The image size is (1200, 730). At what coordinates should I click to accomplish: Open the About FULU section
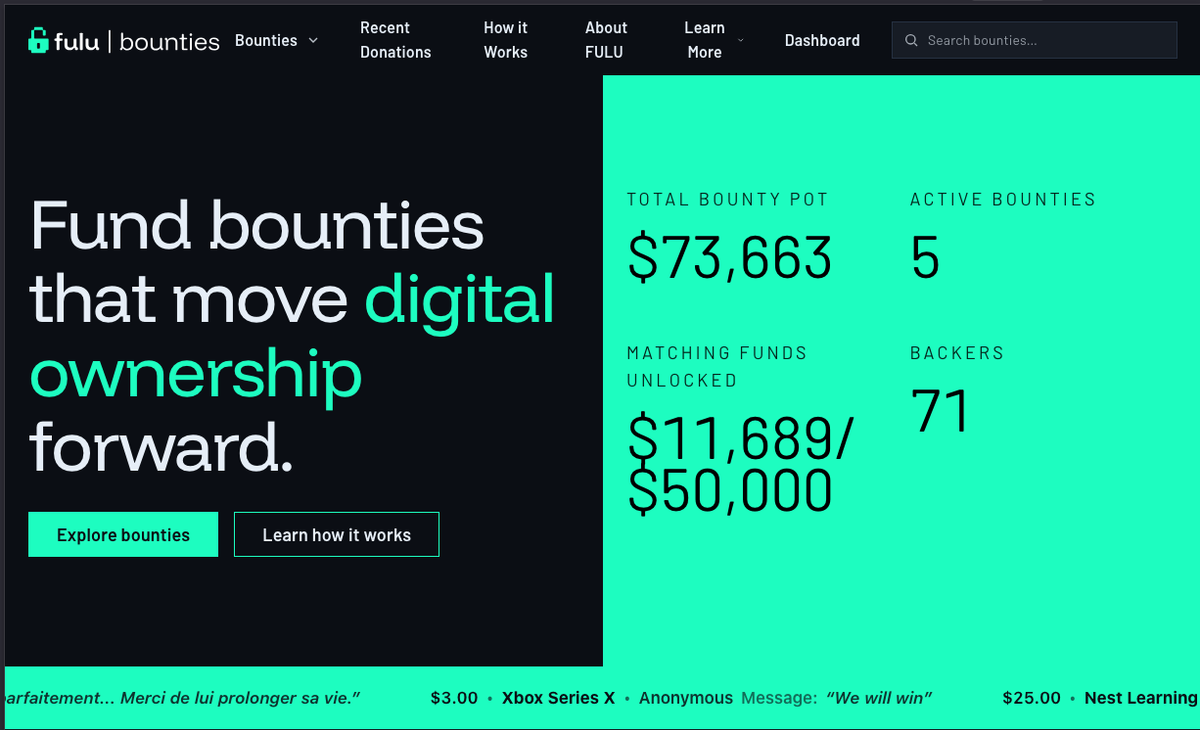pyautogui.click(x=606, y=40)
